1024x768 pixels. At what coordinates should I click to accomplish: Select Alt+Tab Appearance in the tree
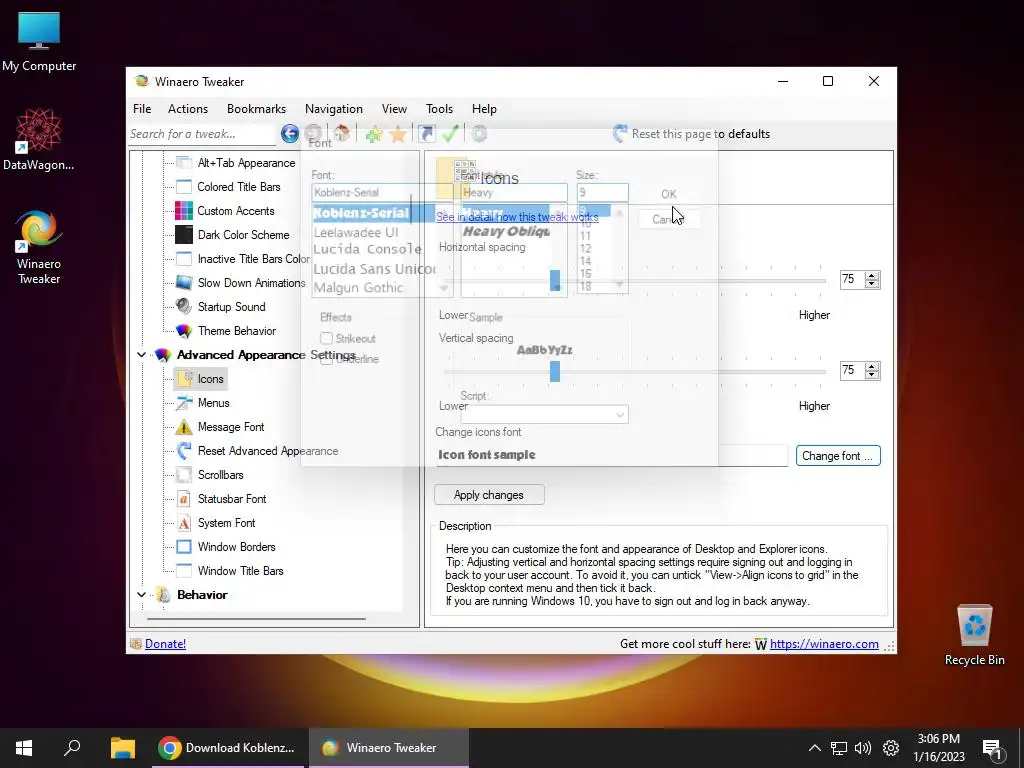tap(246, 163)
